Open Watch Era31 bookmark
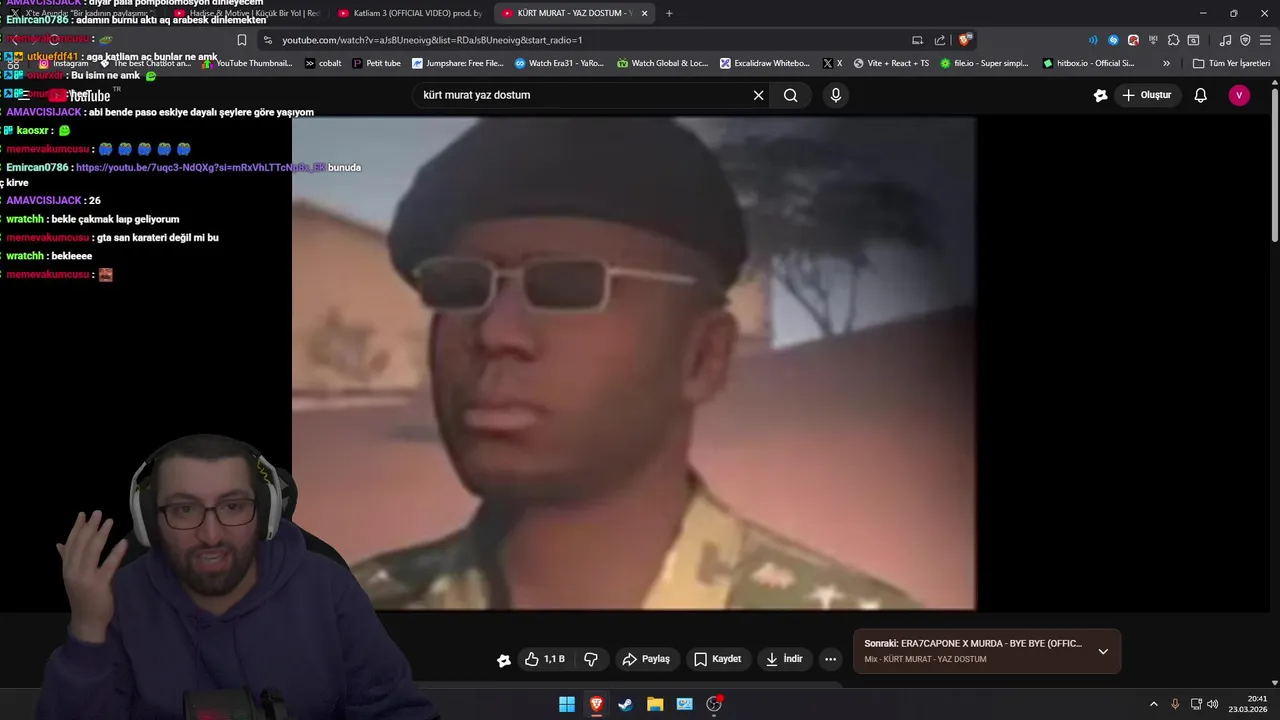Screen dimensions: 1280x720 tap(560, 63)
